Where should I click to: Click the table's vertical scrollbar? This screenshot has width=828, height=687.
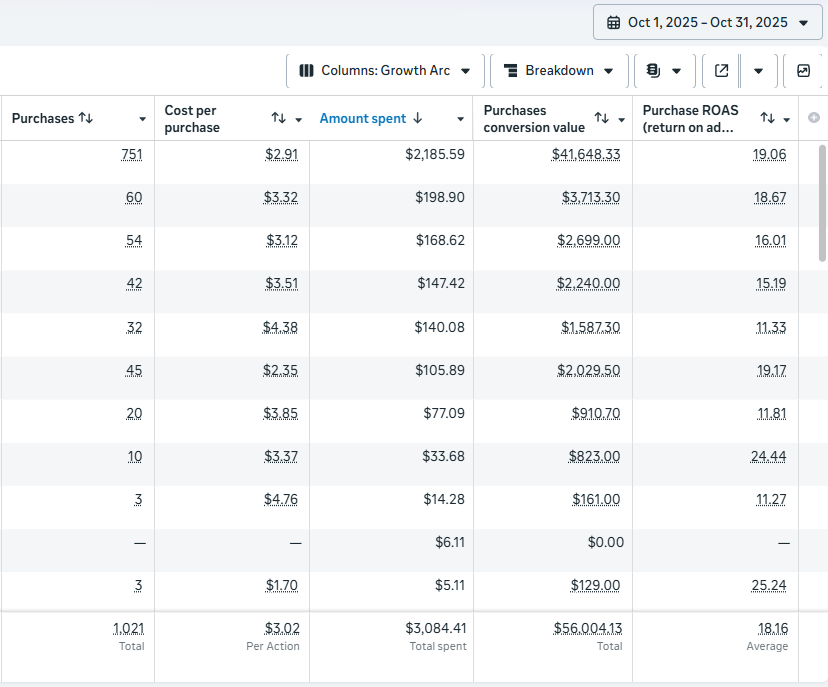[x=822, y=200]
